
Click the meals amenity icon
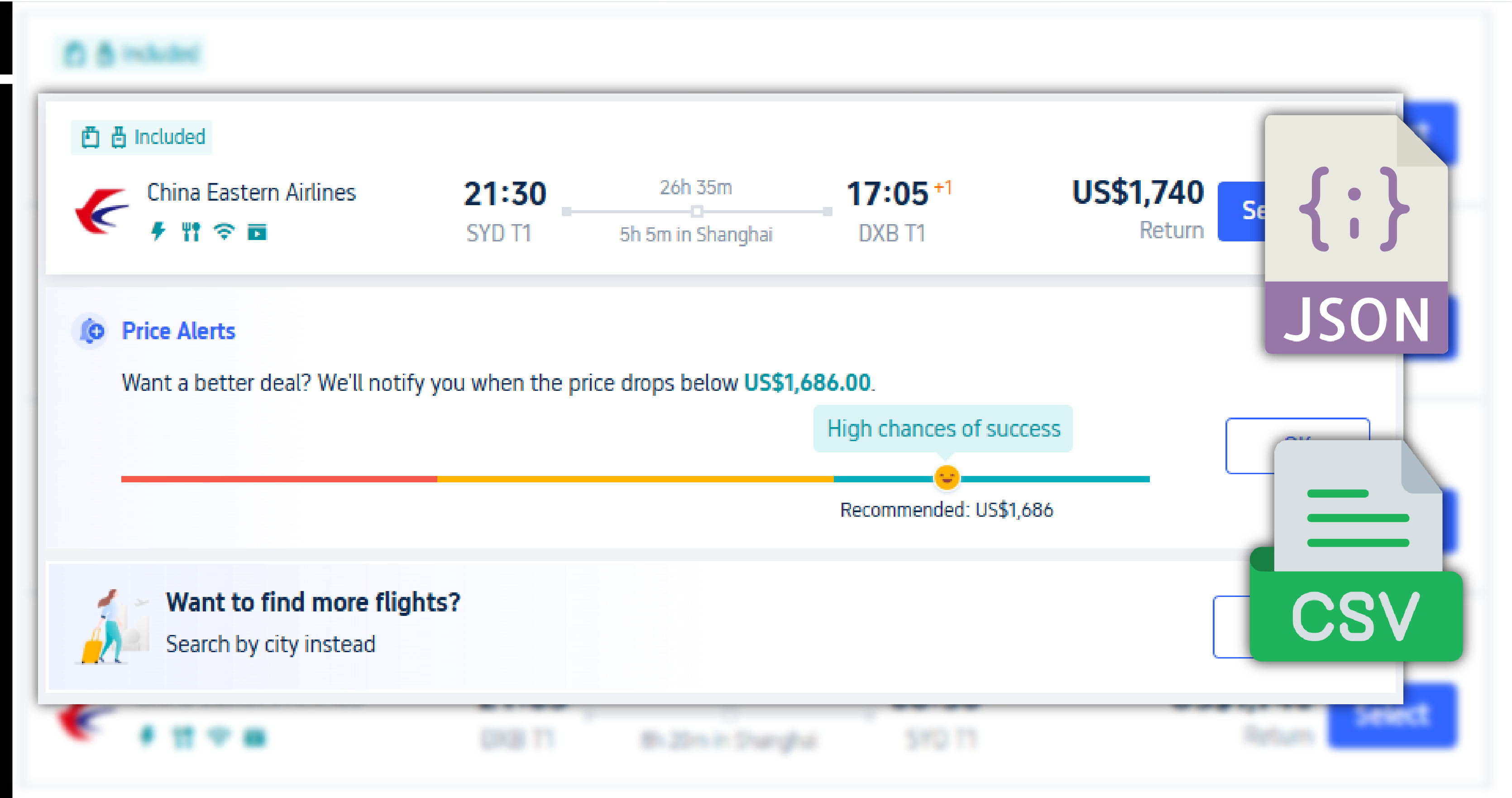[191, 232]
